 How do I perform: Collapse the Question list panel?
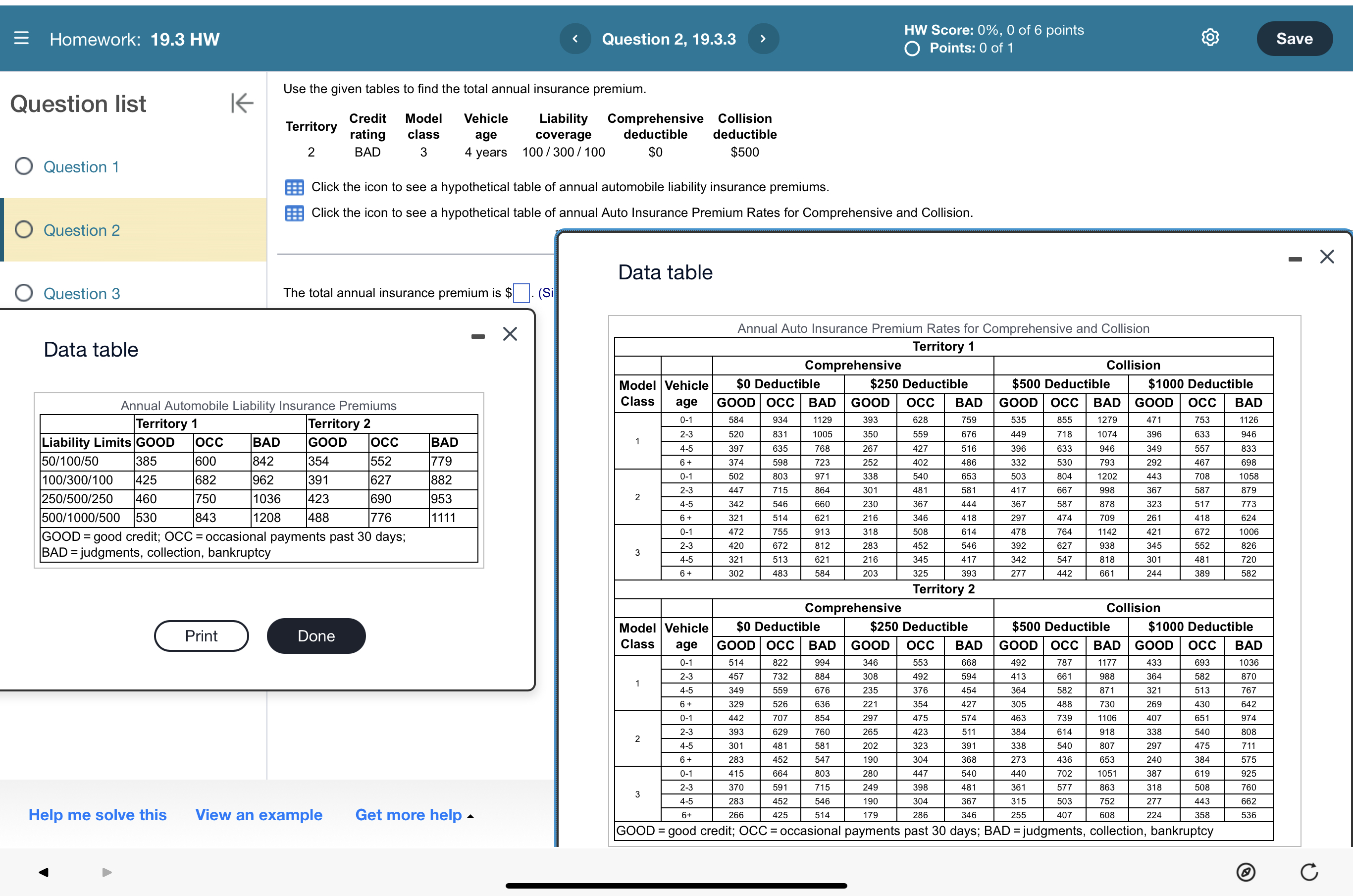[242, 104]
